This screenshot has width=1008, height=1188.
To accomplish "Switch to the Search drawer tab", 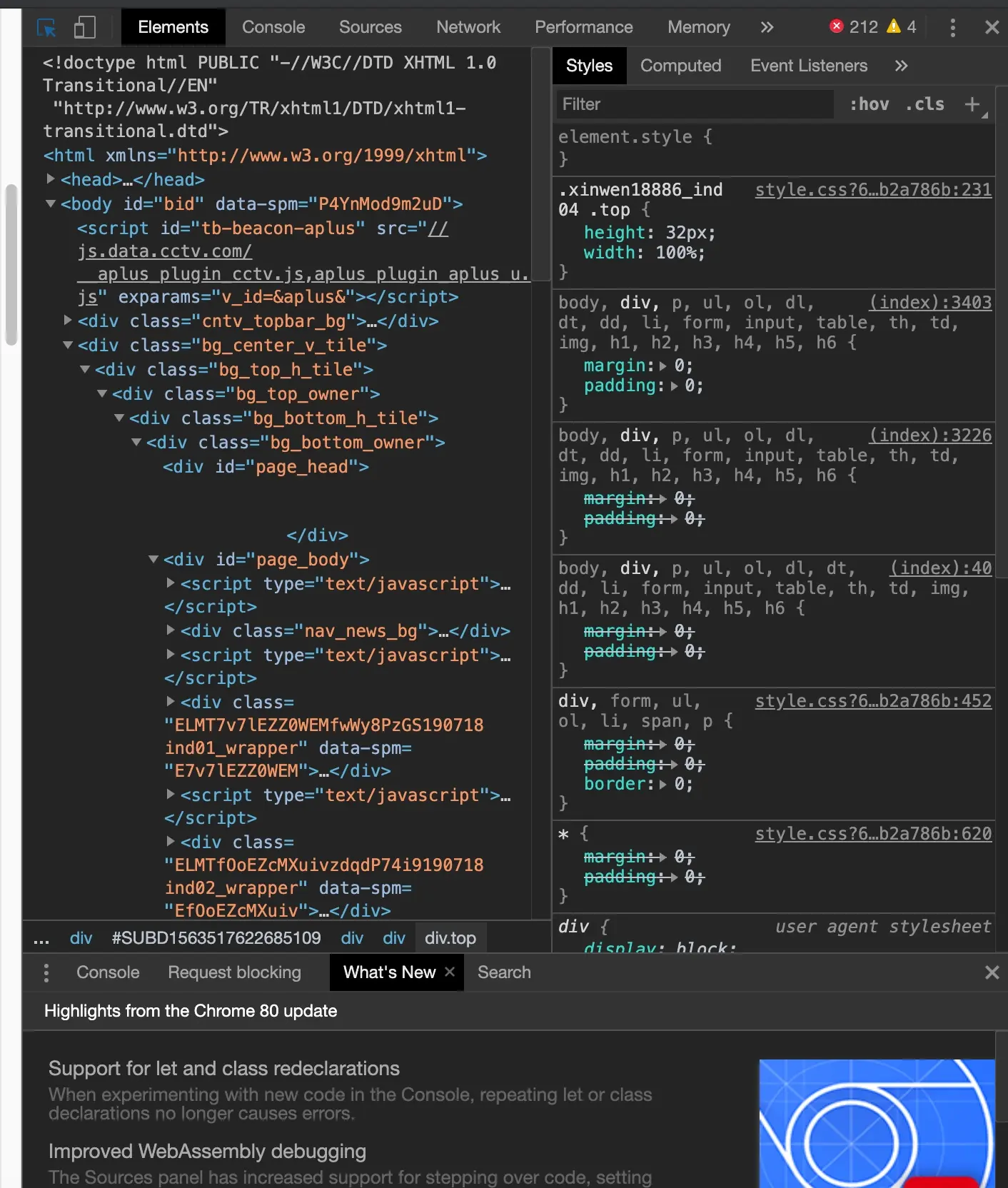I will click(x=504, y=972).
